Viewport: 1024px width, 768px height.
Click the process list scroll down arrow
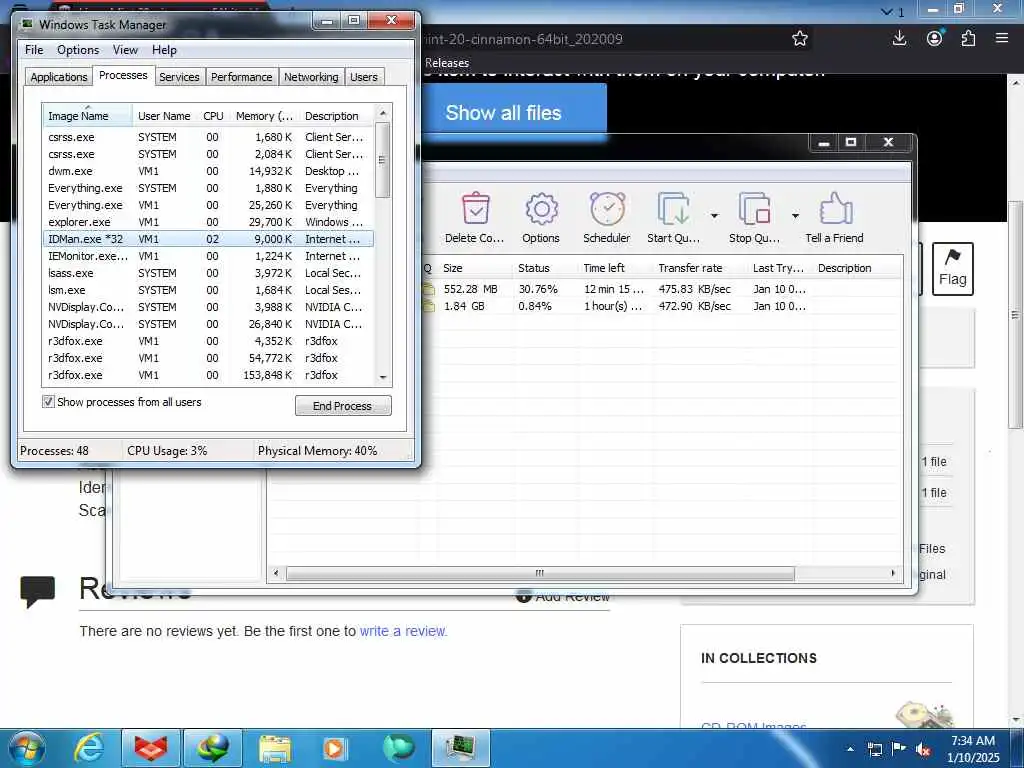click(x=383, y=377)
